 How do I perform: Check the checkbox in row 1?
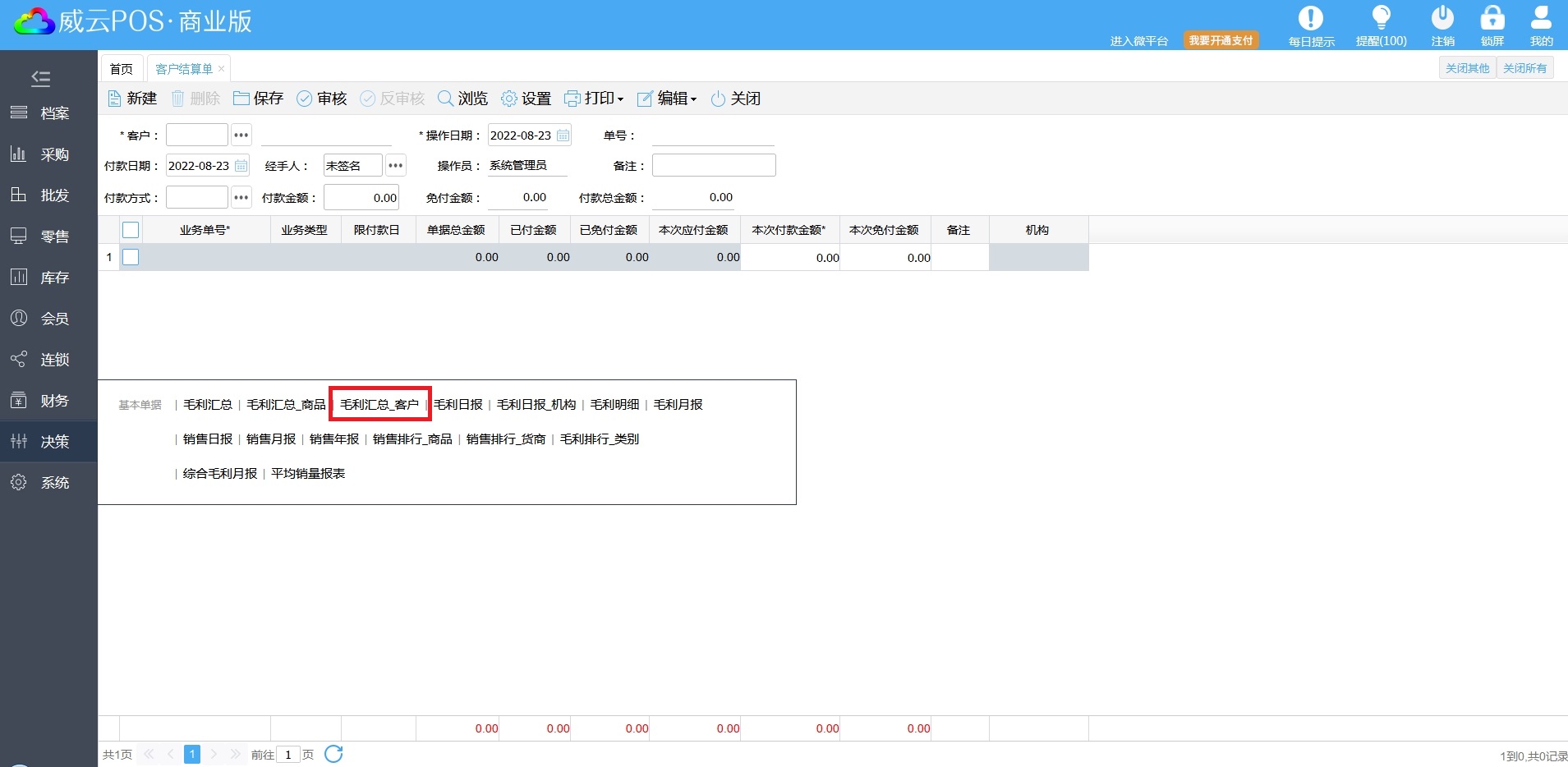(x=131, y=257)
